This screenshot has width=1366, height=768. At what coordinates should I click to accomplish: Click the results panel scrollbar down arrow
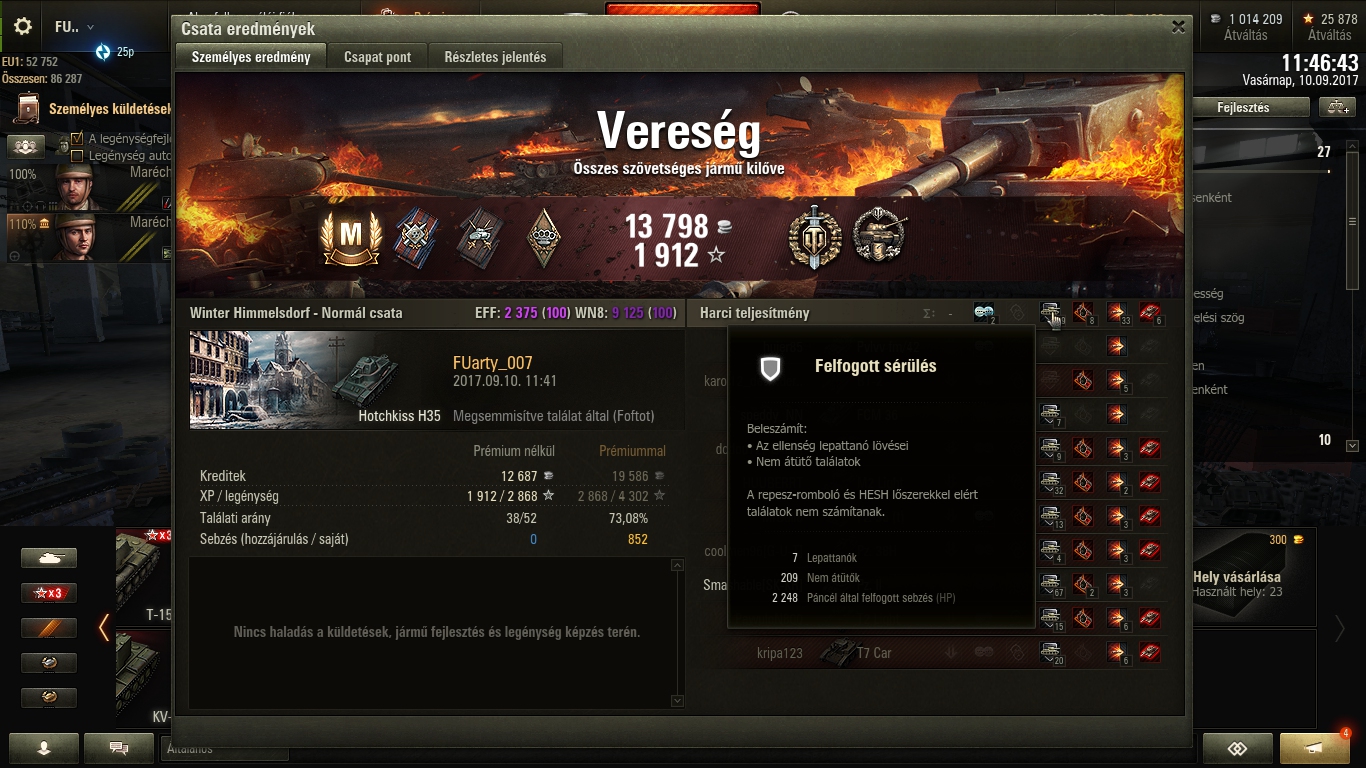click(x=678, y=701)
